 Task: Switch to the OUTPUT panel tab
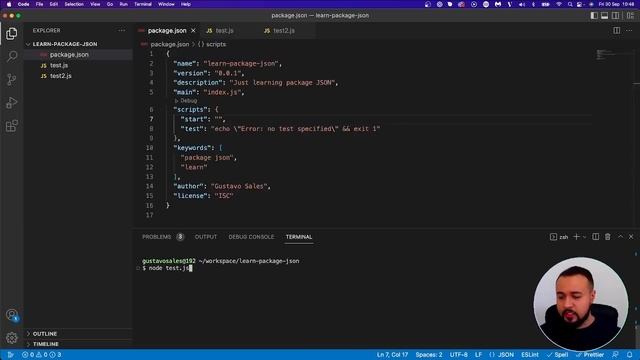click(206, 237)
